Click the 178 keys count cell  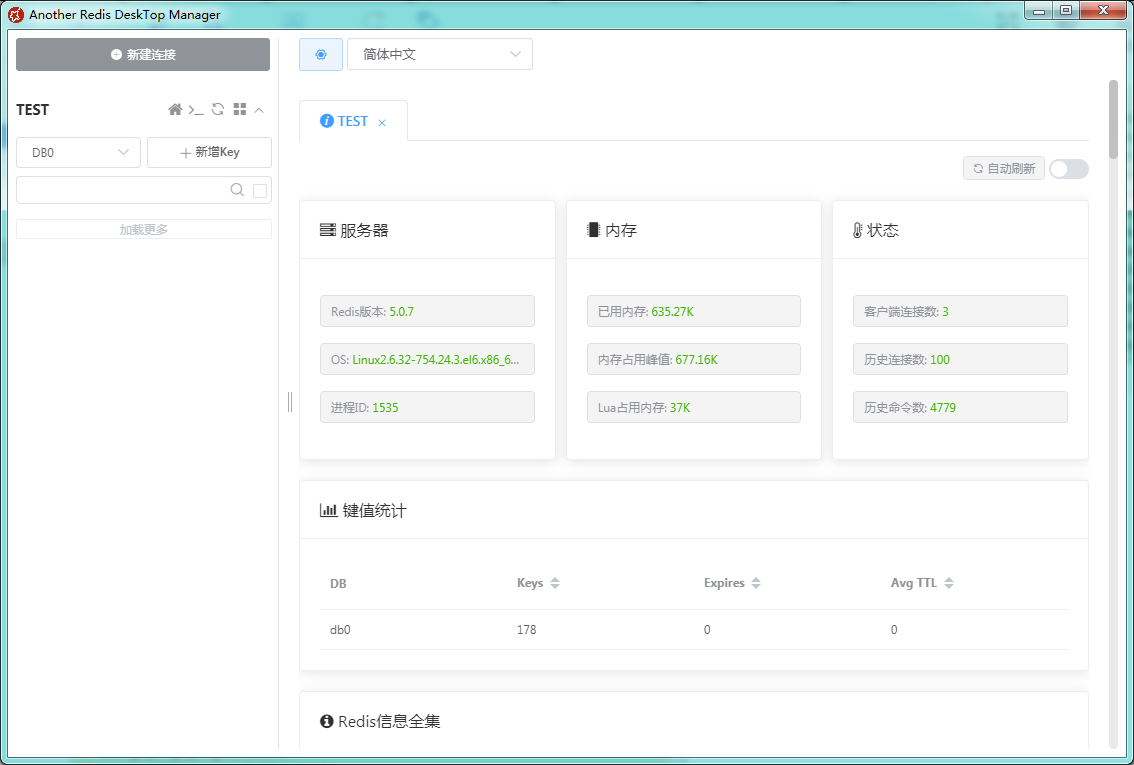point(526,630)
